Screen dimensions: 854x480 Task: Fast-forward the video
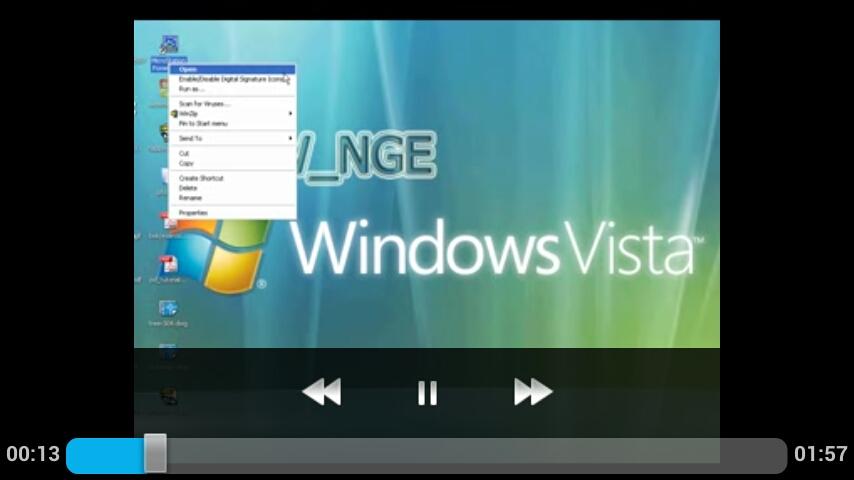click(533, 392)
